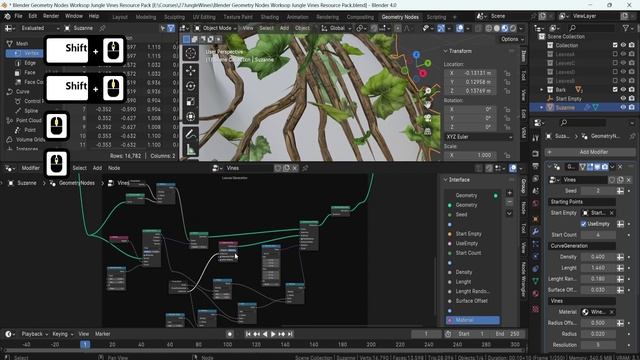Open the viewport Options dropdown

(512, 39)
